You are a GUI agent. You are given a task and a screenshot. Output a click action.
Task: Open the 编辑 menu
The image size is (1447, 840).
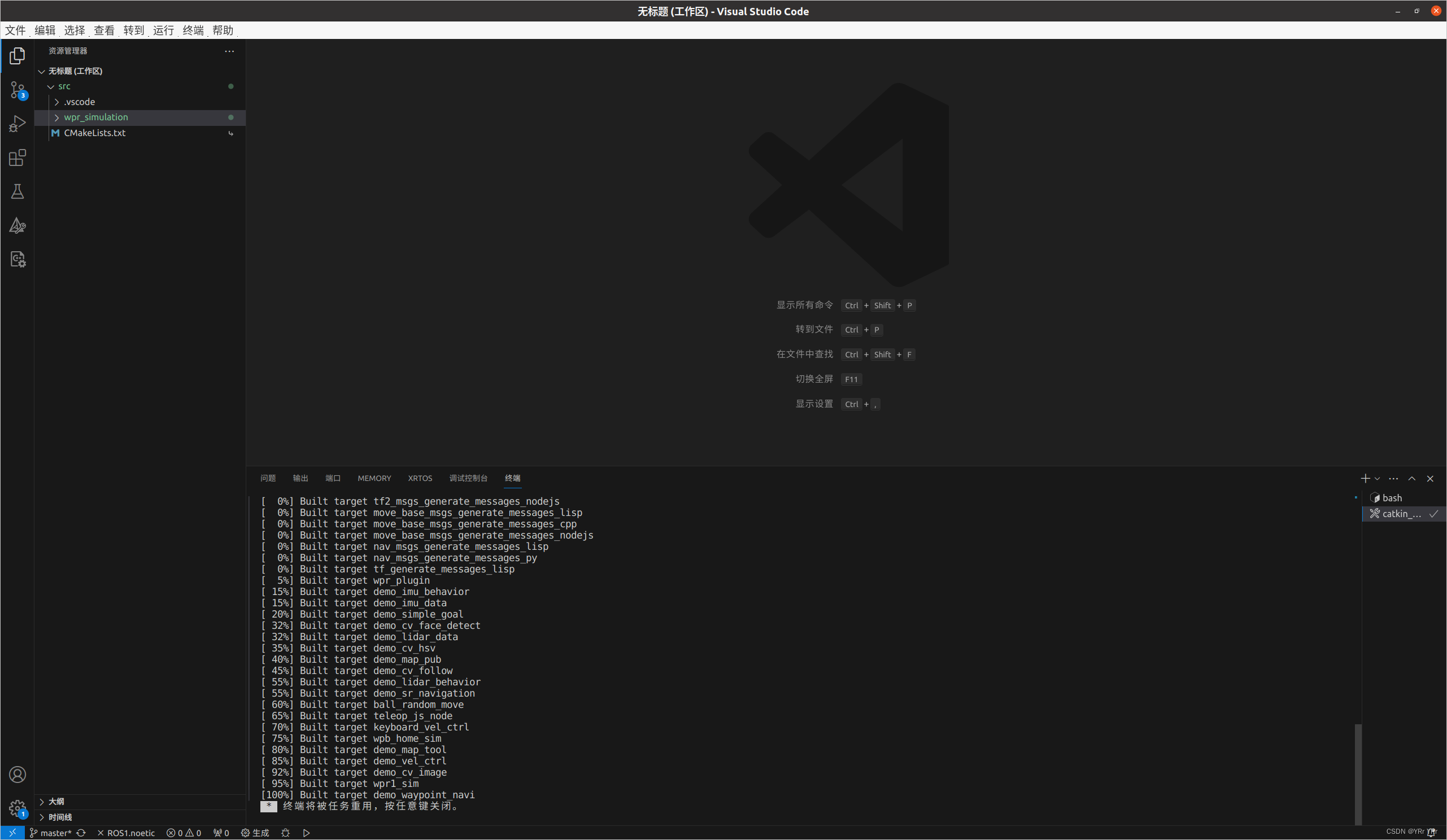45,30
